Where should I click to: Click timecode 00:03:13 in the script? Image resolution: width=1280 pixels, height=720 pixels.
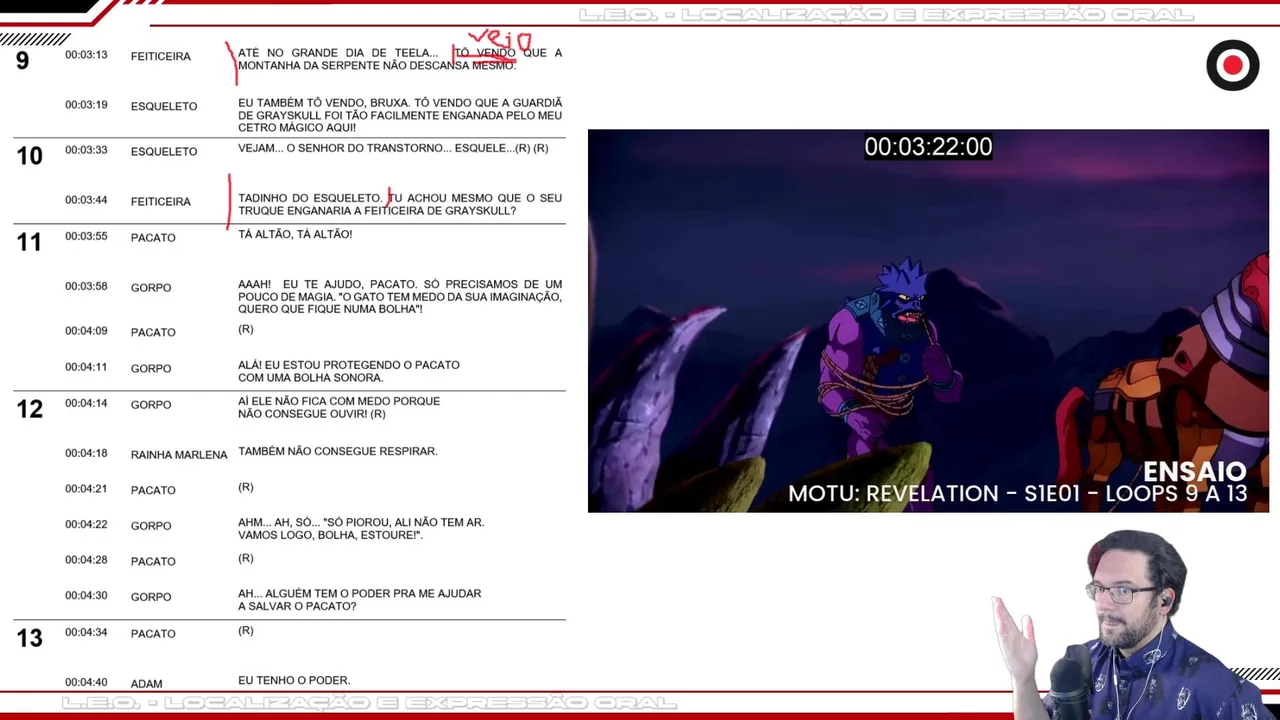click(86, 55)
